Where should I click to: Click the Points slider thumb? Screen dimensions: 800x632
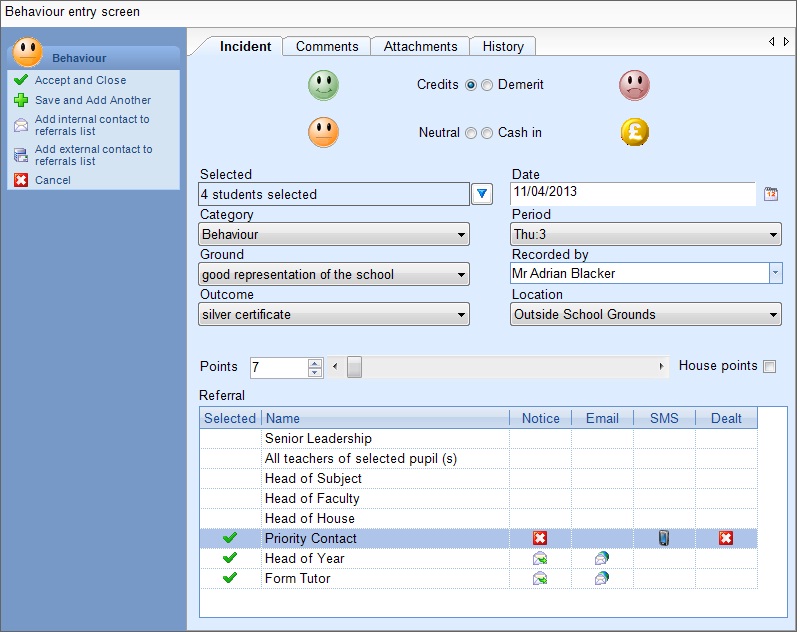coord(354,367)
